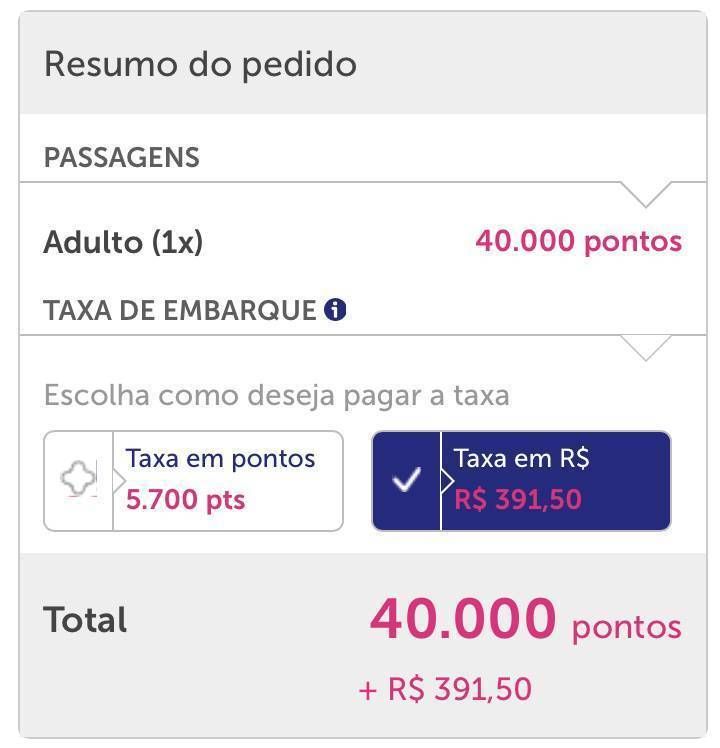Click the Adulto (1x) passenger row

363,241
